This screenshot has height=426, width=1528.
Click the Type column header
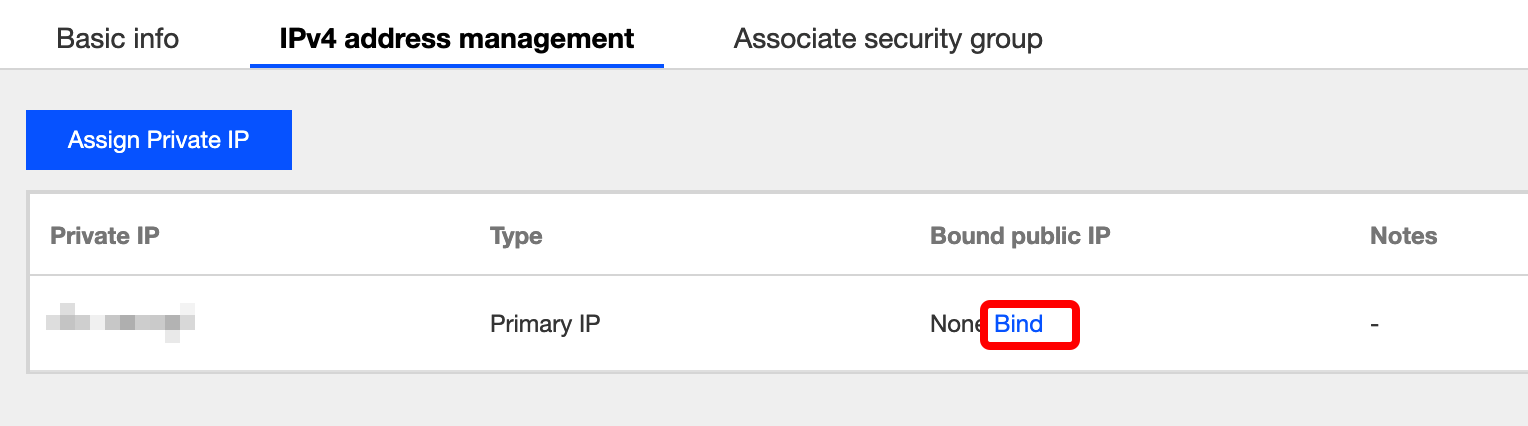(x=516, y=236)
